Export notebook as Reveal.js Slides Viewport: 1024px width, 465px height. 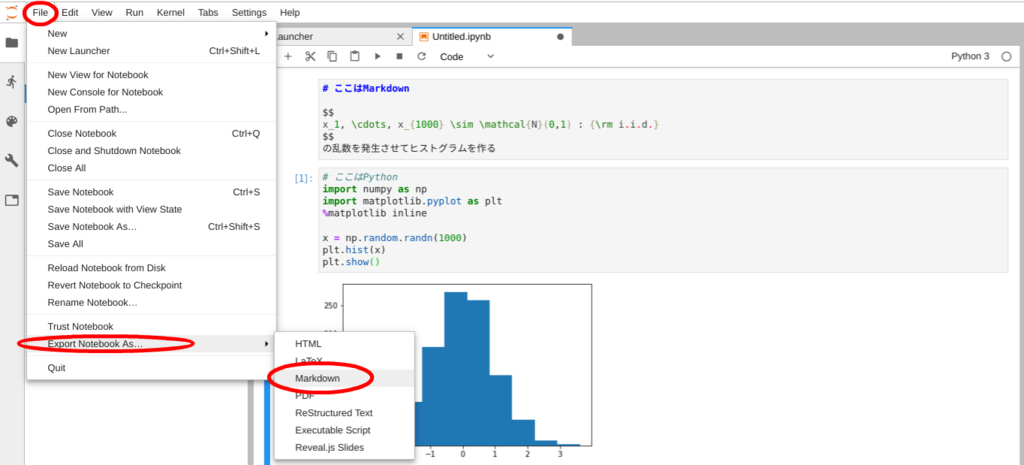point(344,447)
